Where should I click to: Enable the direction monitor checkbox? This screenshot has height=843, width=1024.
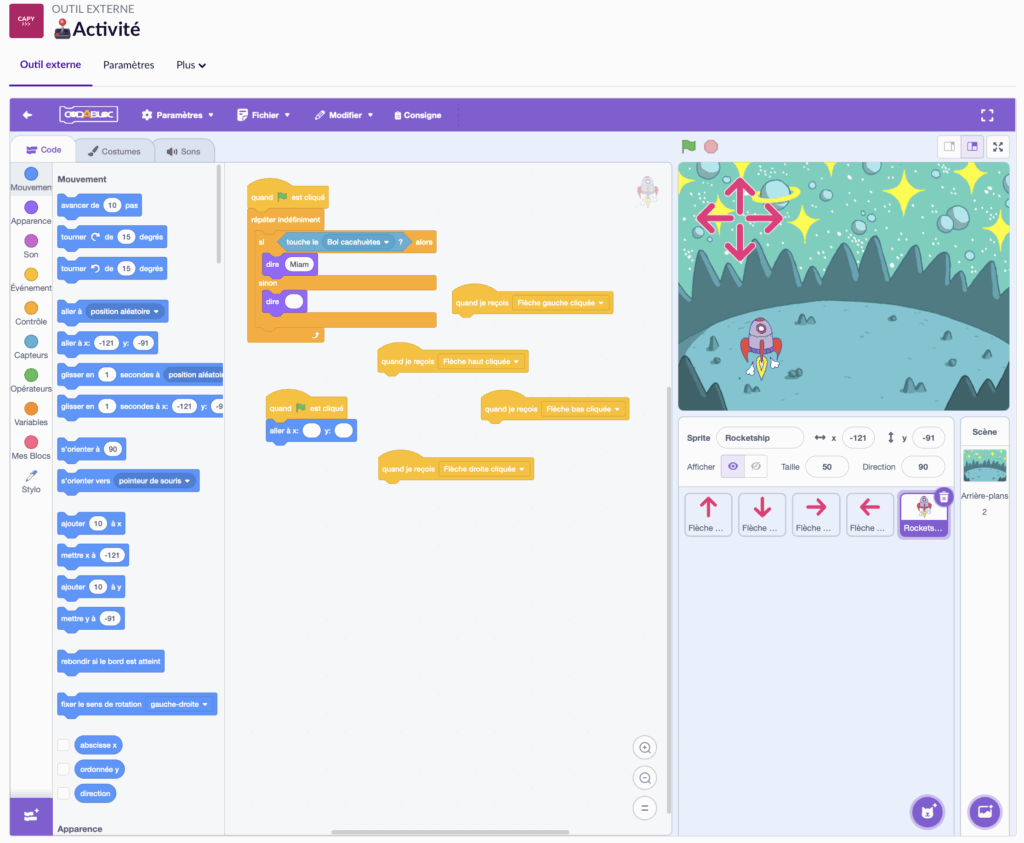tap(63, 793)
